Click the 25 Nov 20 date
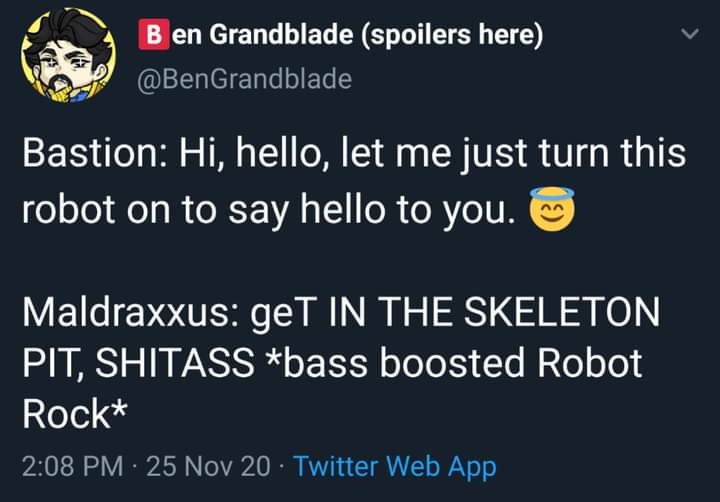The height and width of the screenshot is (502, 720). coord(208,466)
